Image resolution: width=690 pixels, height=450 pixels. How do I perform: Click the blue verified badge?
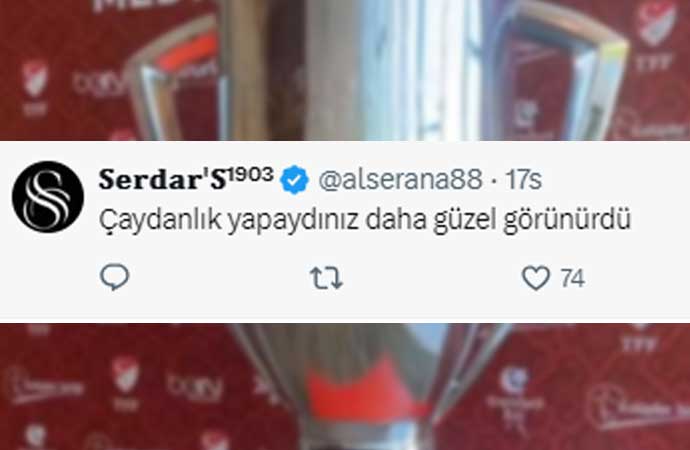tap(294, 179)
